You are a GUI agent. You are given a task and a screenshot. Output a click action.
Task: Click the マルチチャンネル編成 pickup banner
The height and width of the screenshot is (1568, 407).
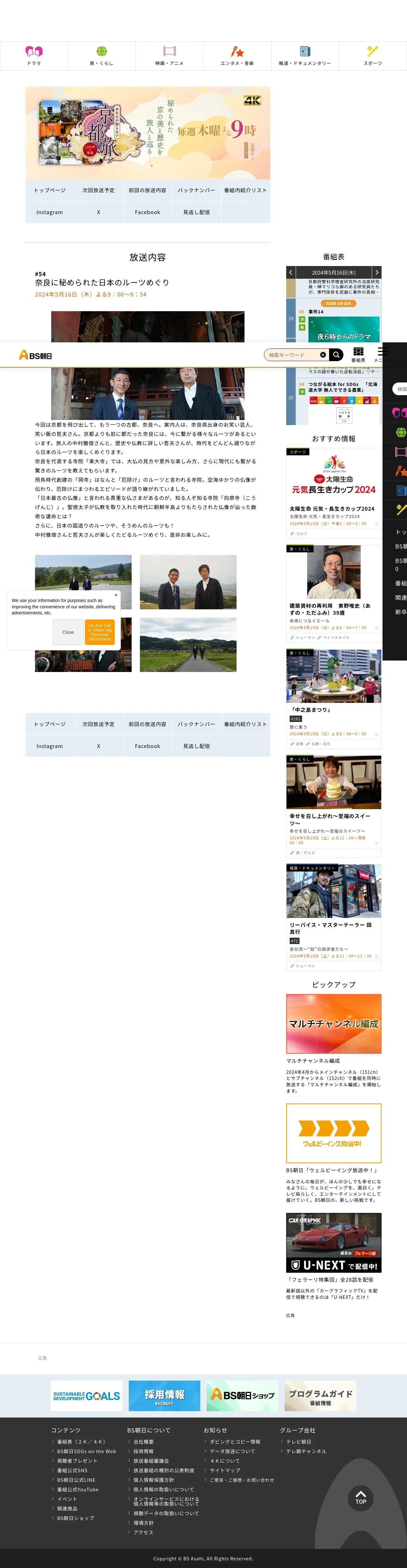click(x=334, y=1024)
